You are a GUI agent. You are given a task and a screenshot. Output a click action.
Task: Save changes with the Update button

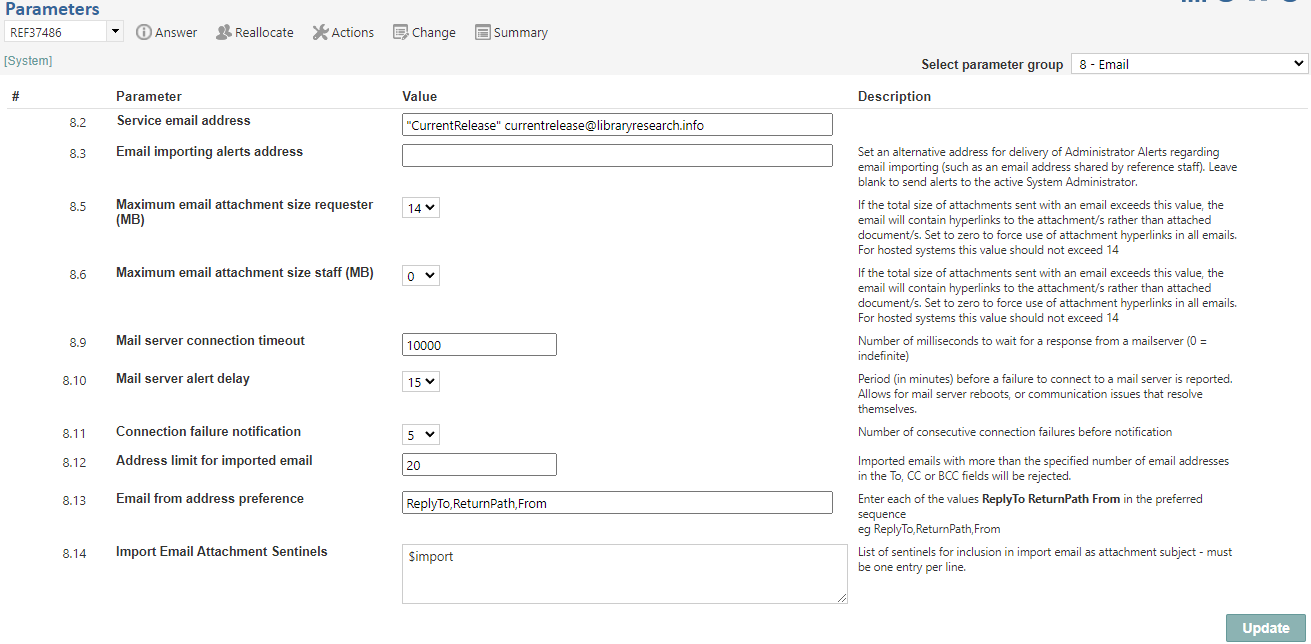tap(1266, 628)
